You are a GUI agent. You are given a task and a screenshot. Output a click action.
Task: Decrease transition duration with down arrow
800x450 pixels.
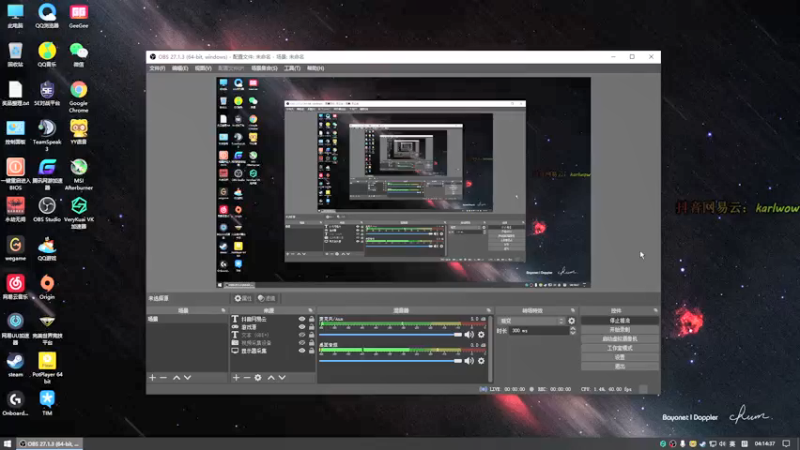point(572,333)
